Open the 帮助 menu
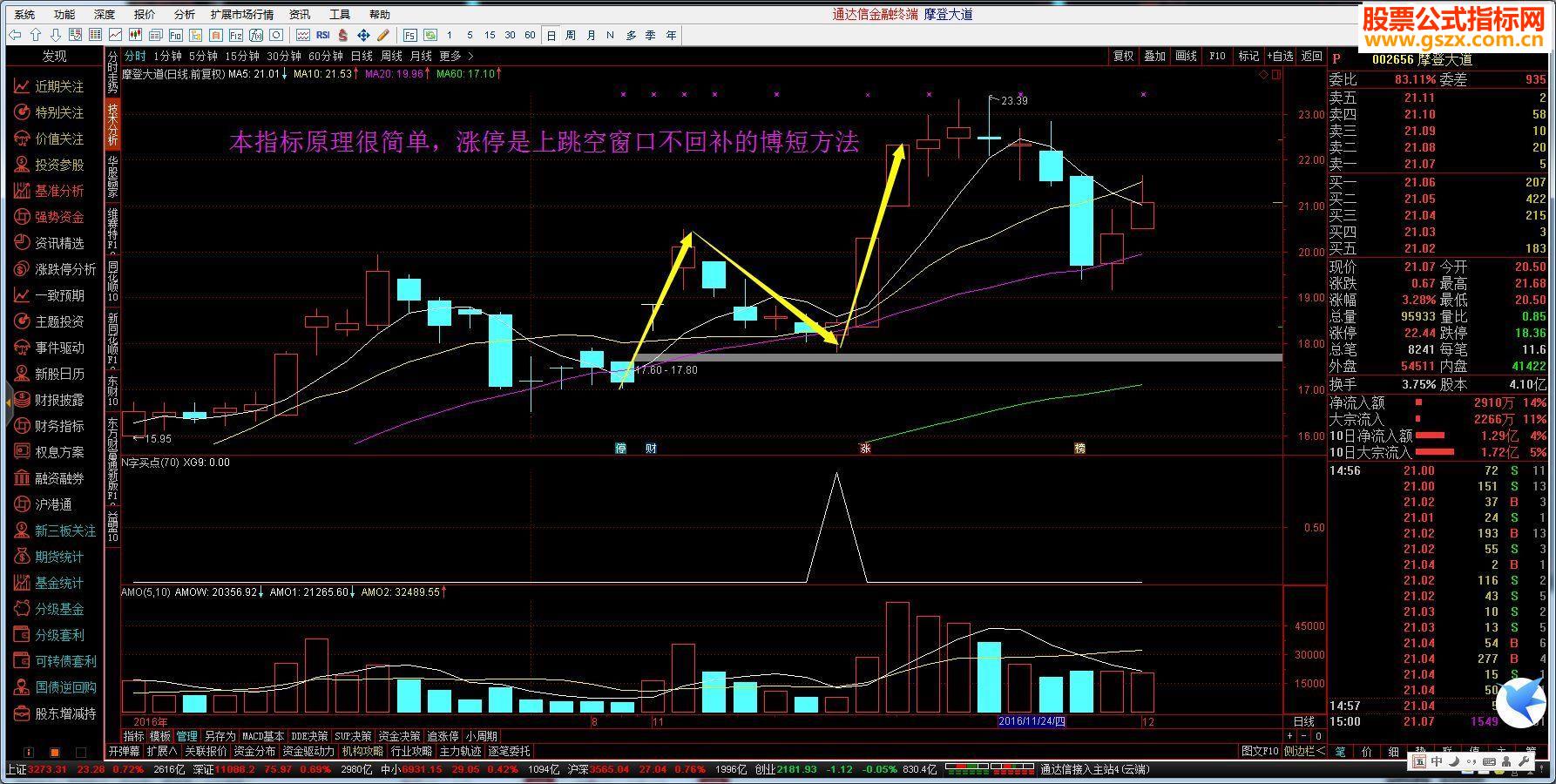The height and width of the screenshot is (784, 1556). 379,14
